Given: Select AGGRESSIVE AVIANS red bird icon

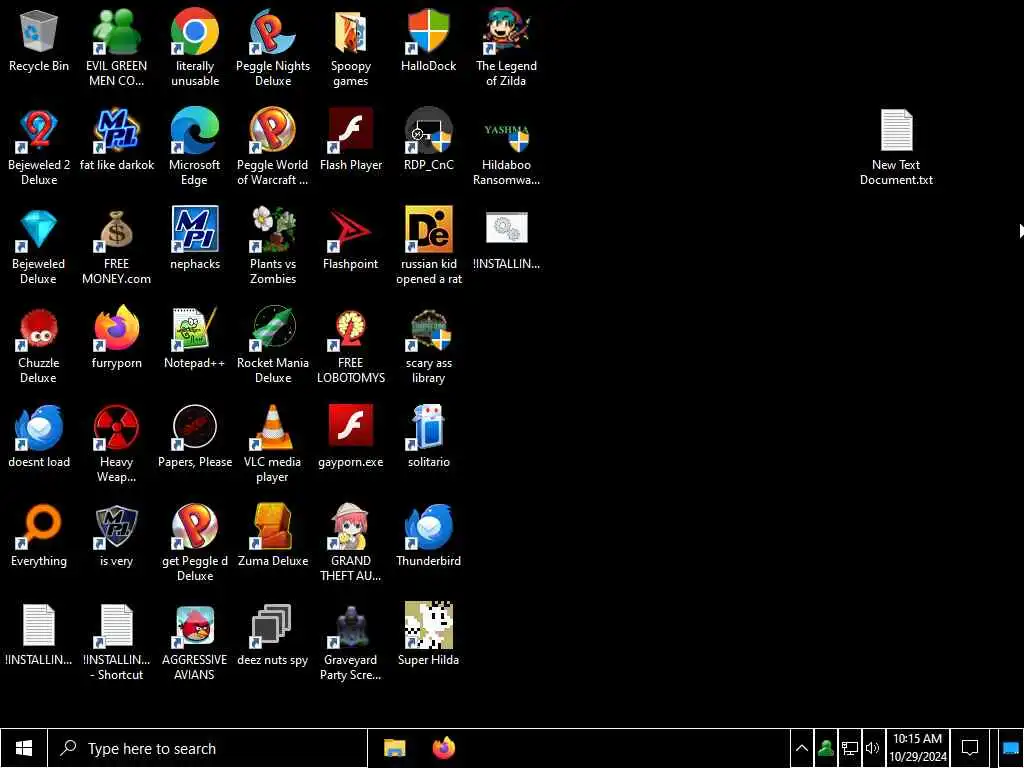Looking at the screenshot, I should coord(195,642).
